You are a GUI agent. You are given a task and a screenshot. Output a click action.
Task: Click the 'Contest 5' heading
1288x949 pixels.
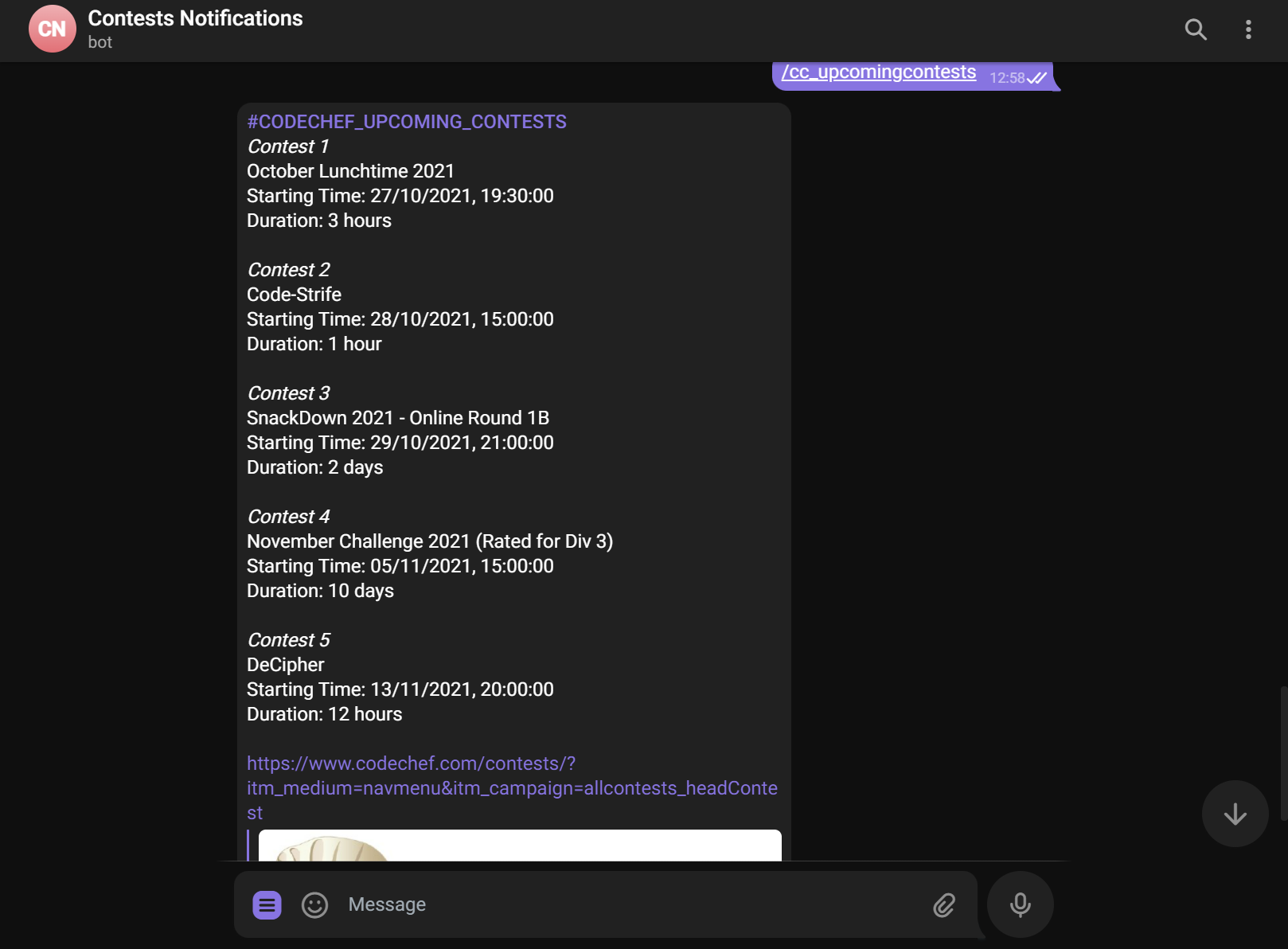tap(288, 640)
